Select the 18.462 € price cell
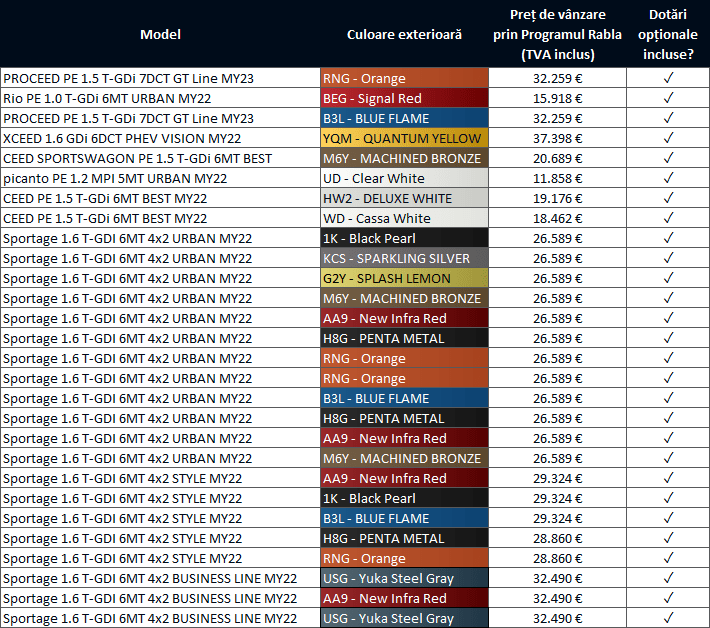The width and height of the screenshot is (710, 628). pyautogui.click(x=557, y=218)
